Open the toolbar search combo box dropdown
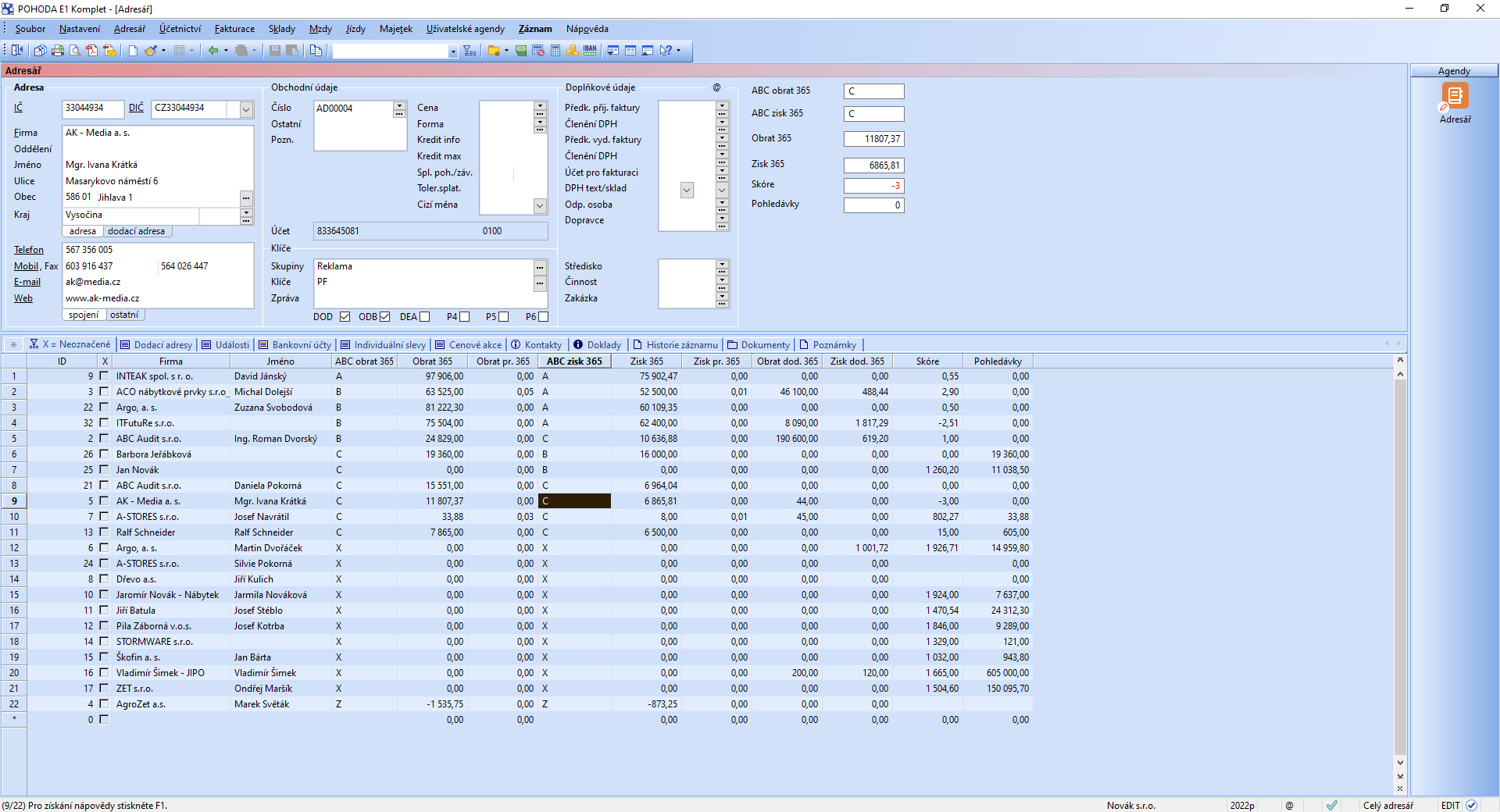The height and width of the screenshot is (812, 1500). point(452,52)
